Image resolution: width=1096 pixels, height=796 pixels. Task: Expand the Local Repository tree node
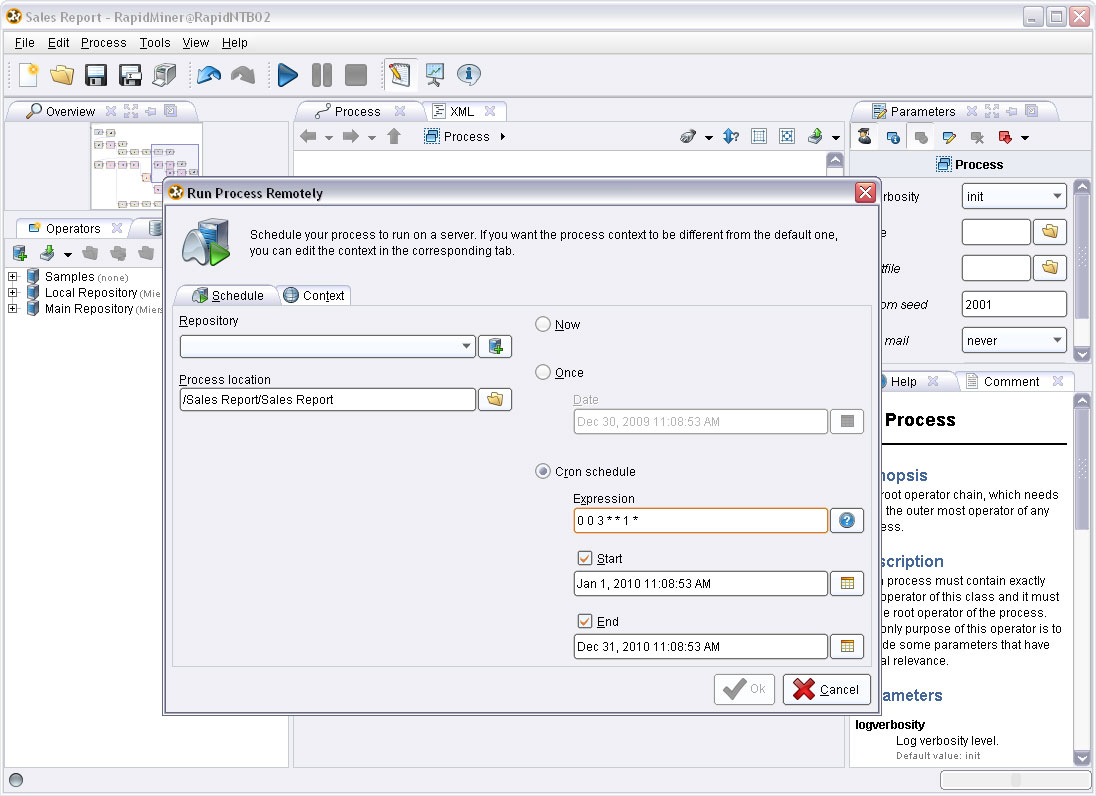pos(13,293)
